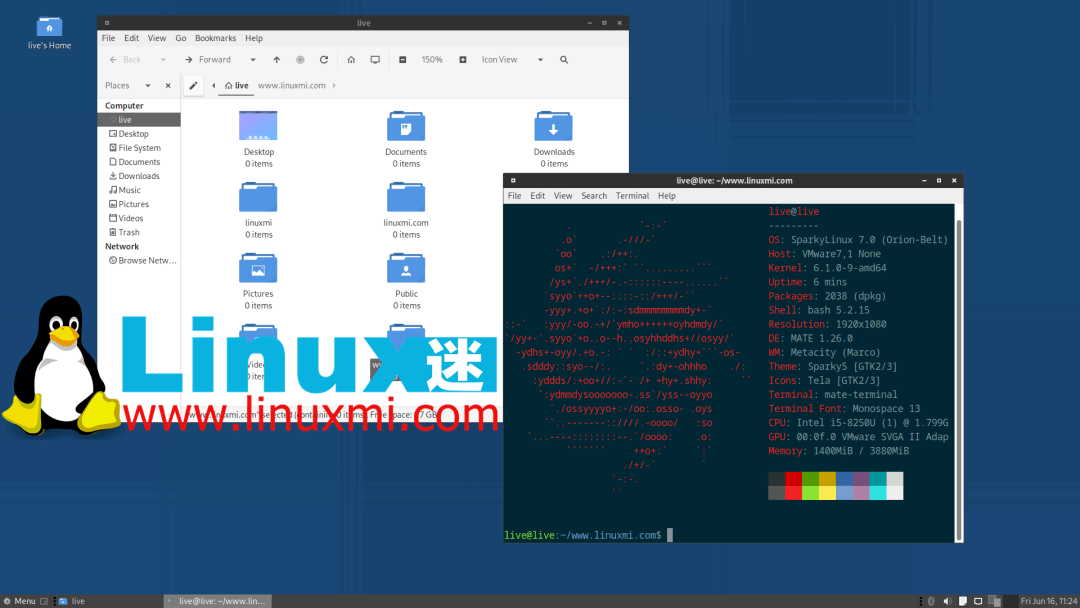Stop loading in file manager toolbar
This screenshot has width=1080, height=608.
point(300,60)
